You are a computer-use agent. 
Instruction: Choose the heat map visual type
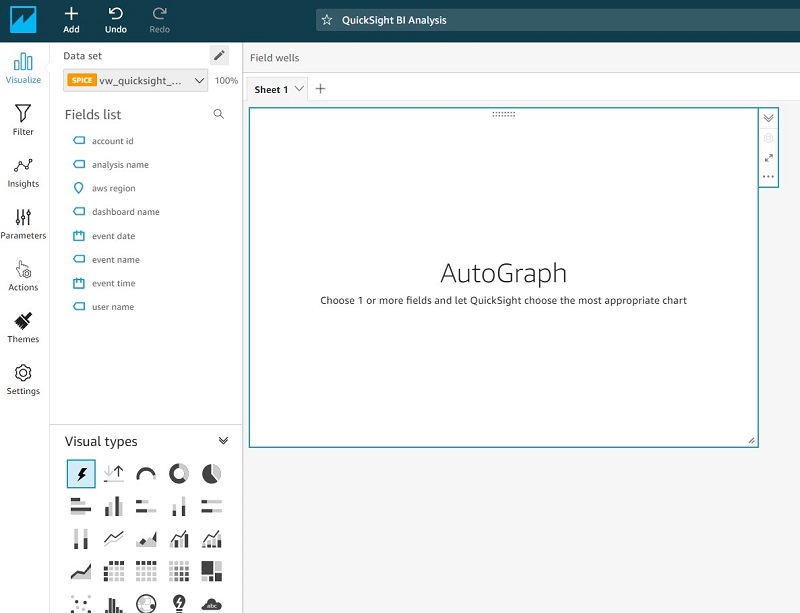(x=179, y=571)
